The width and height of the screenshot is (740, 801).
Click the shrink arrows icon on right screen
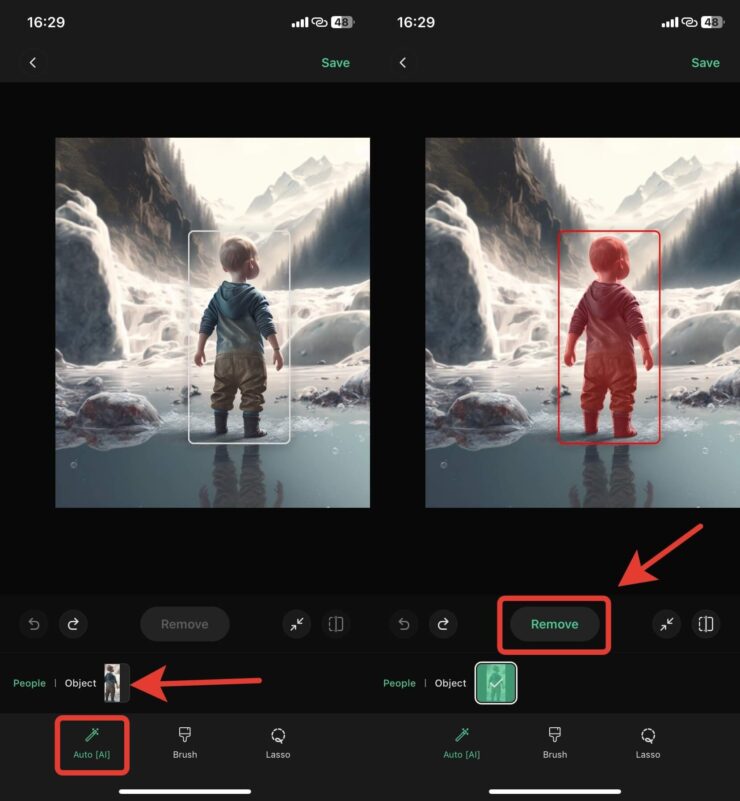[x=666, y=624]
